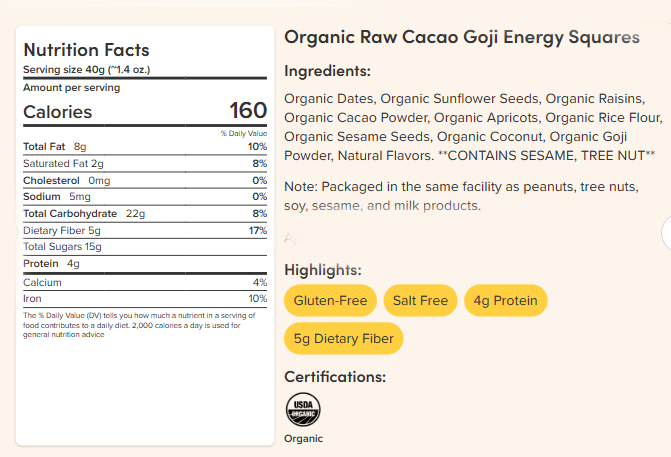
Task: Click the 5g Dietary Fiber highlight tag
Action: click(x=344, y=339)
